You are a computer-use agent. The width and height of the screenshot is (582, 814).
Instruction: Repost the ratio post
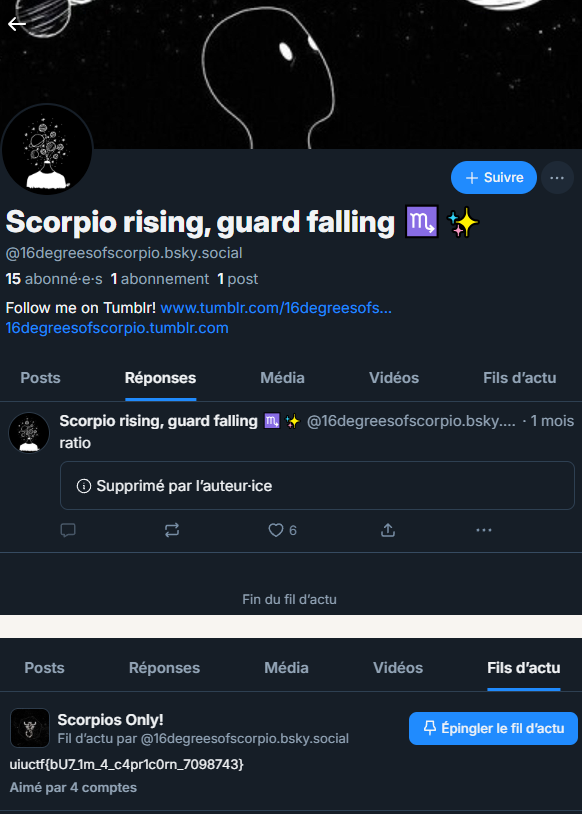172,530
